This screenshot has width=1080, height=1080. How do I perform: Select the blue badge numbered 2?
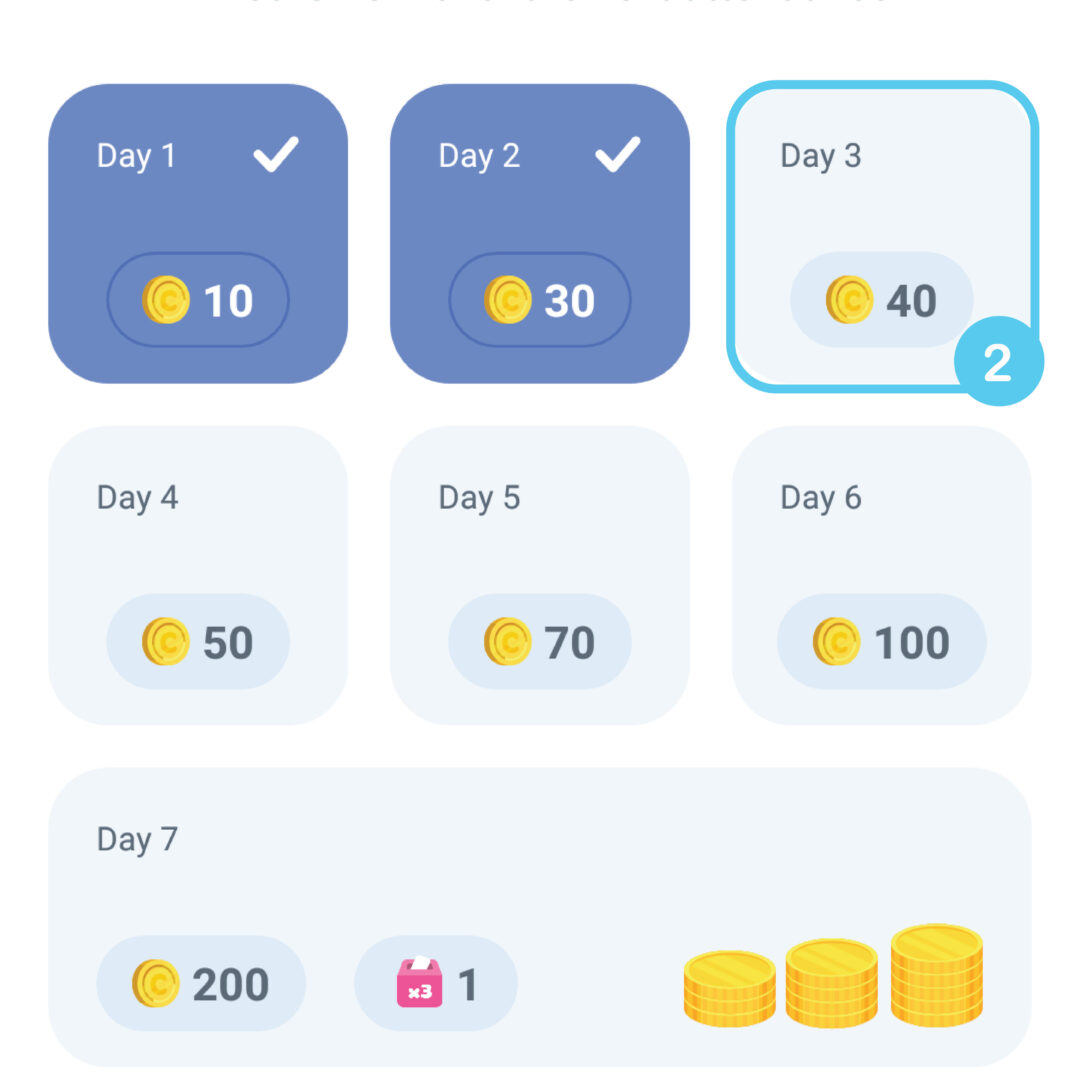pyautogui.click(x=998, y=362)
